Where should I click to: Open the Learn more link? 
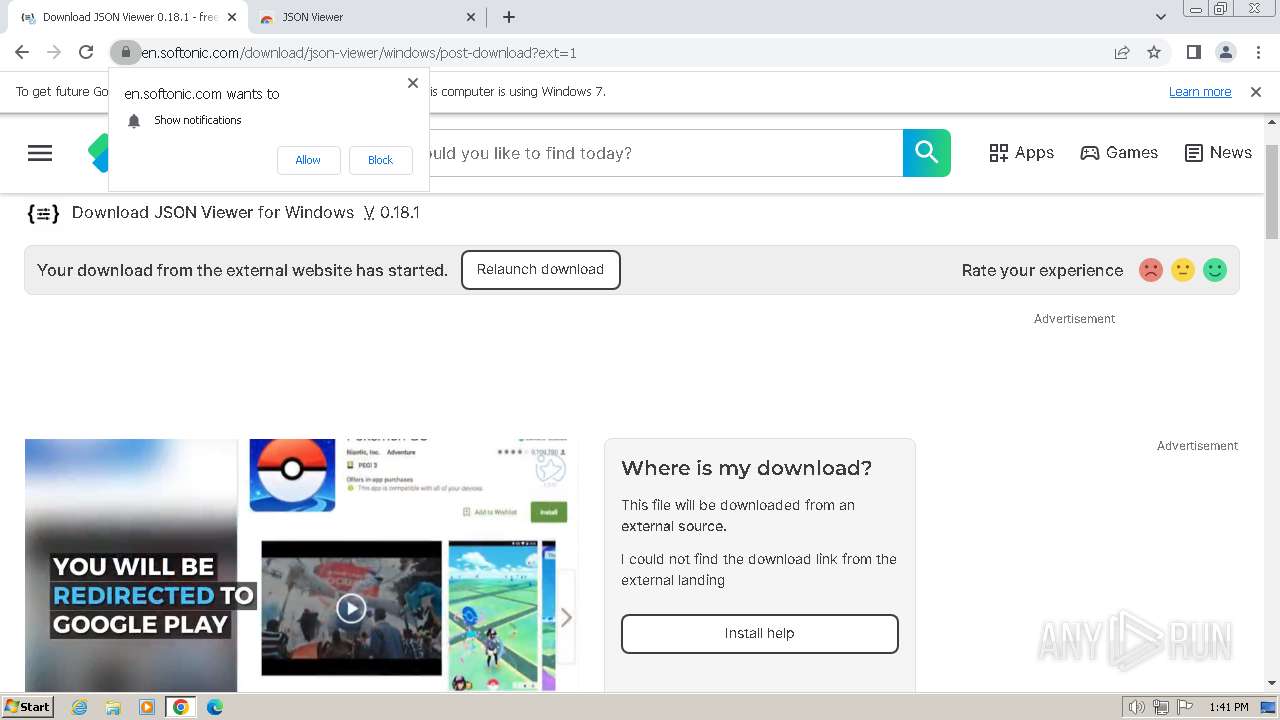(x=1200, y=91)
